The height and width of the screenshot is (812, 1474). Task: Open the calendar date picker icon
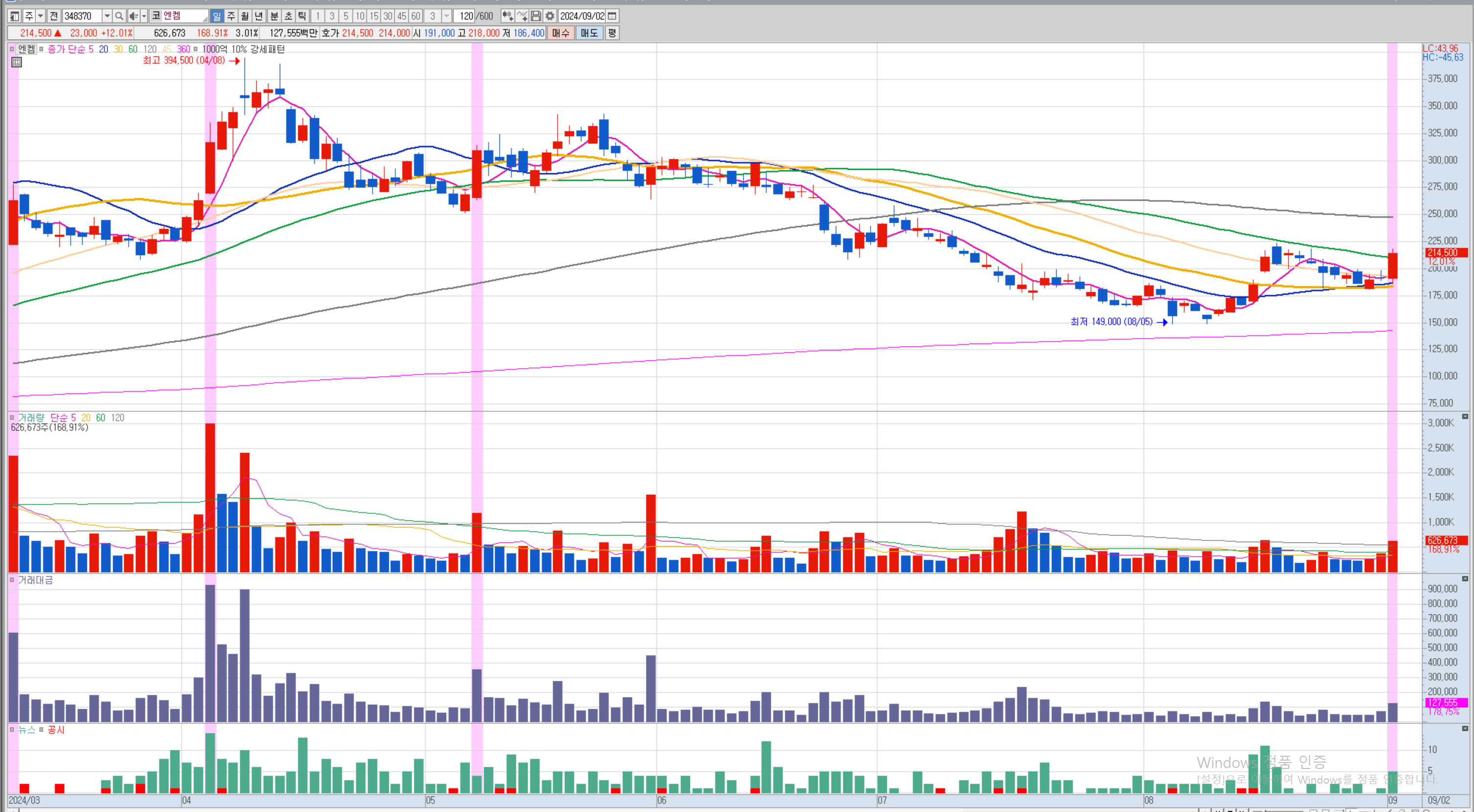coord(612,16)
